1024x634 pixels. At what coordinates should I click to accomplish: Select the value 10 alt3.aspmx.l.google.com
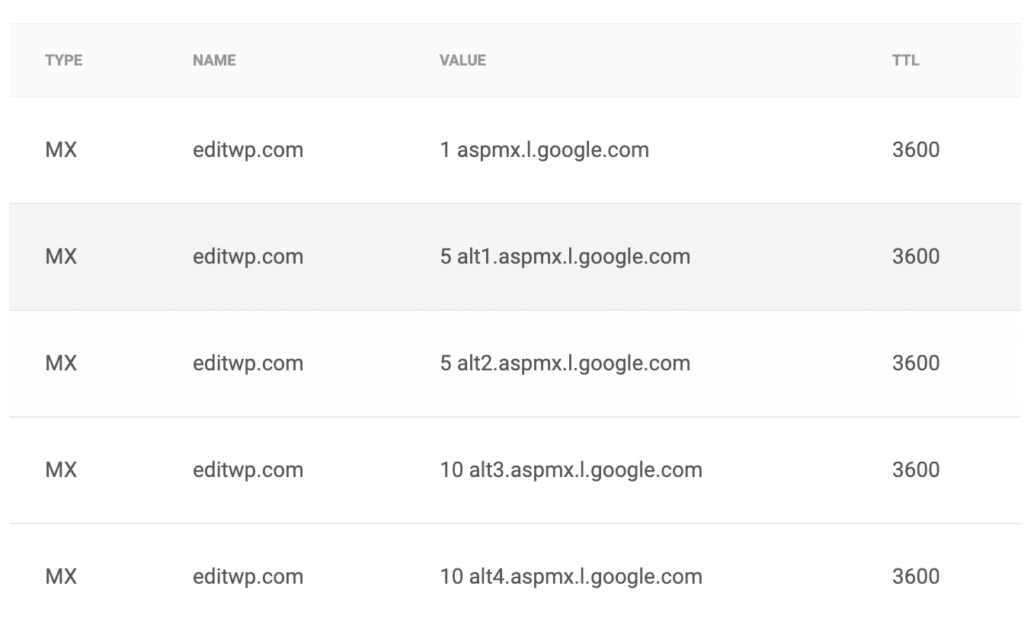[571, 470]
